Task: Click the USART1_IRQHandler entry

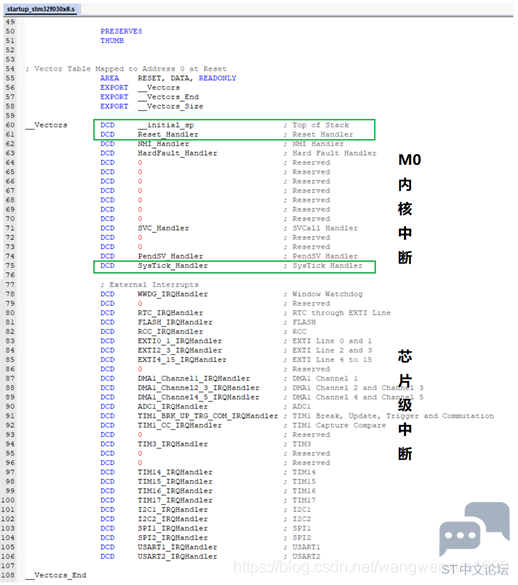Action: click(x=178, y=547)
